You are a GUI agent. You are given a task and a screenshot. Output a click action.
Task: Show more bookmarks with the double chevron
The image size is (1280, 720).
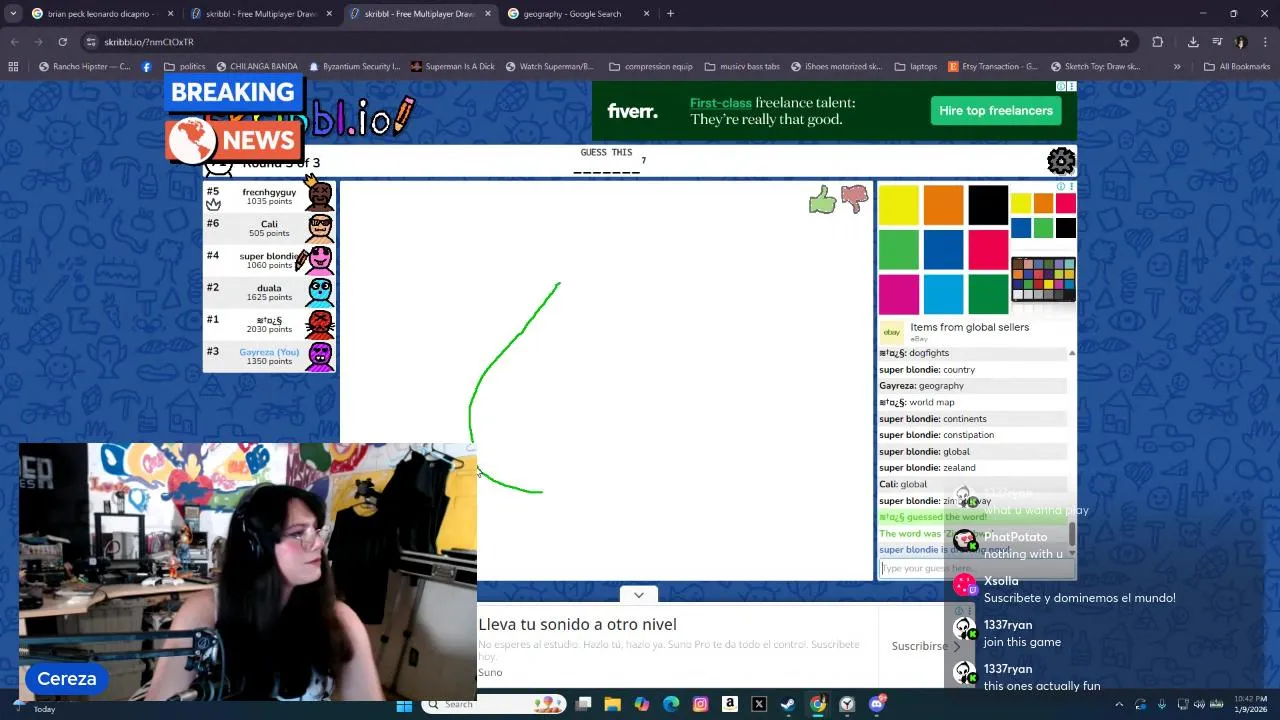(1177, 67)
